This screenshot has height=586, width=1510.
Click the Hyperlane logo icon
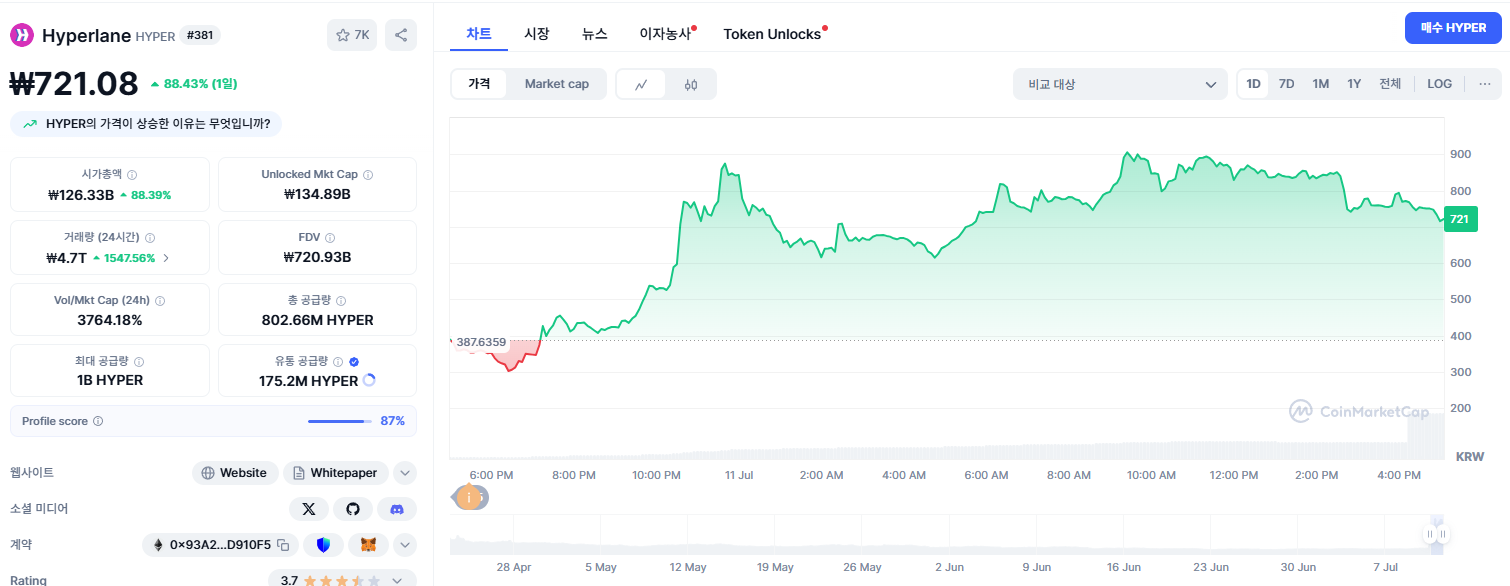pyautogui.click(x=22, y=35)
